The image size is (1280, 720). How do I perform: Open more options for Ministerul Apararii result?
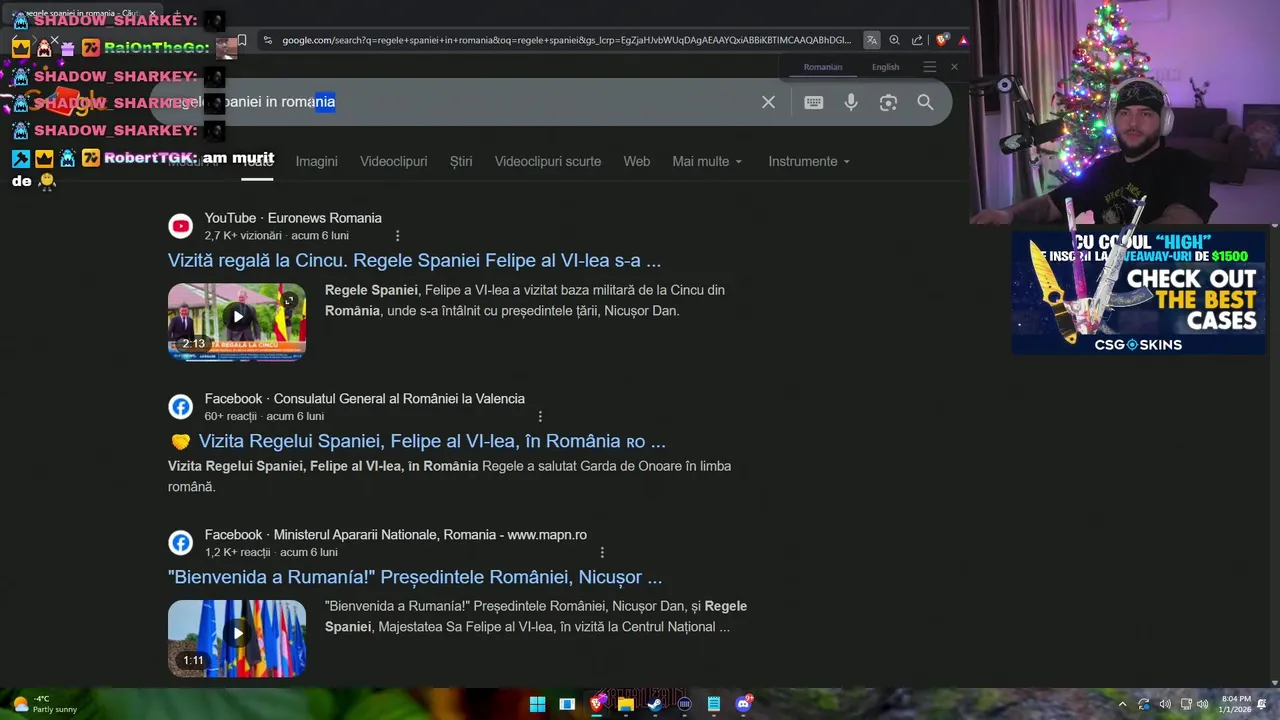(602, 552)
